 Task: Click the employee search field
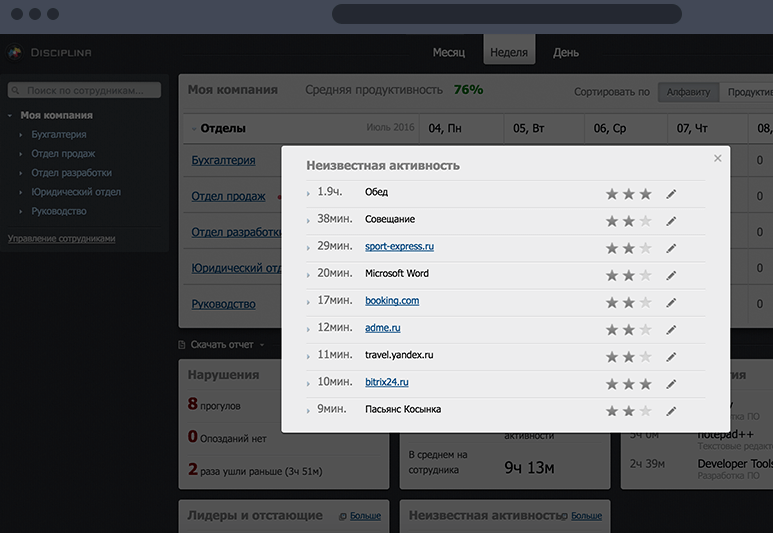(x=84, y=90)
